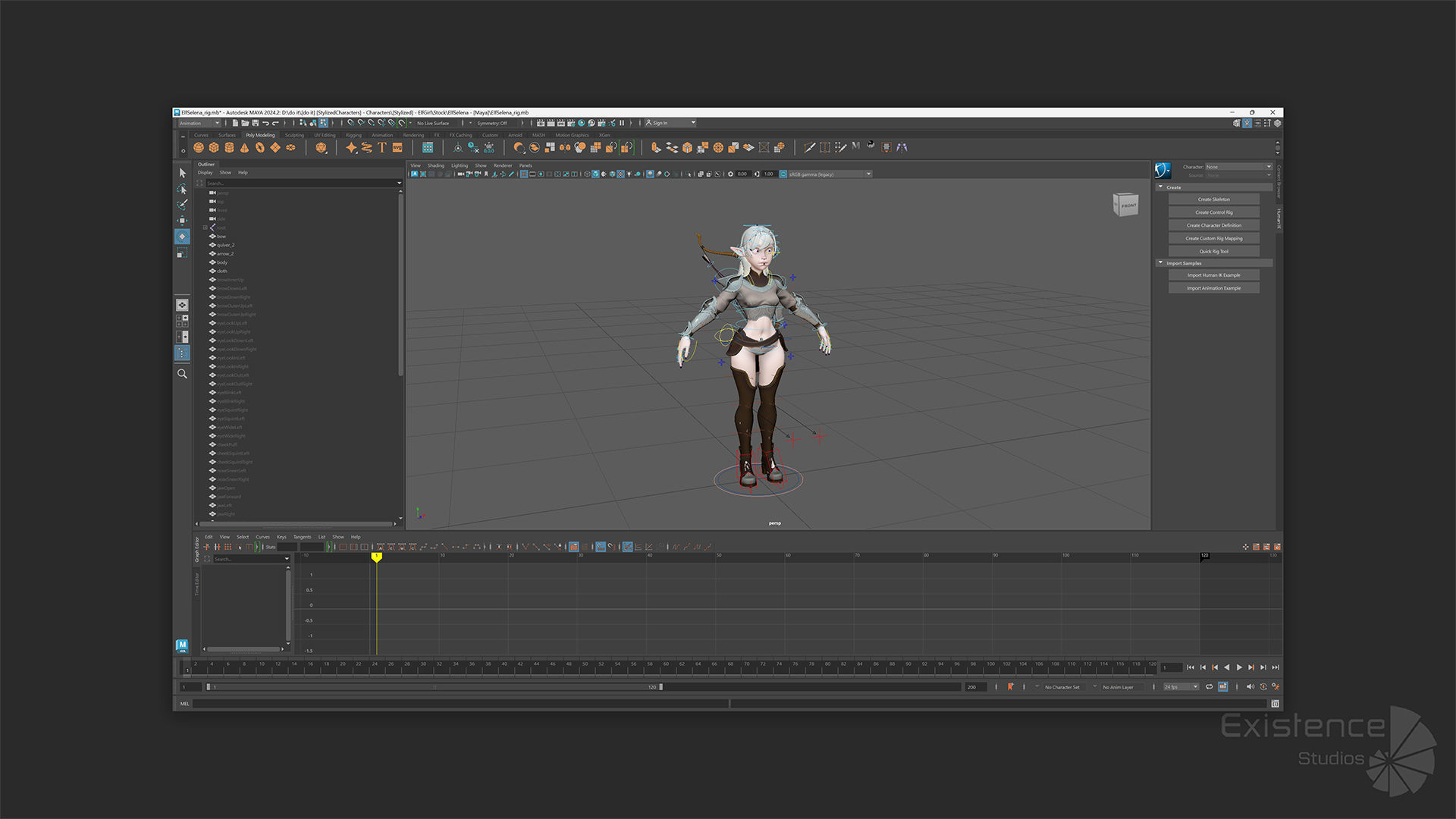This screenshot has height=819, width=1456.
Task: Create polygon text with the T tool
Action: (382, 148)
